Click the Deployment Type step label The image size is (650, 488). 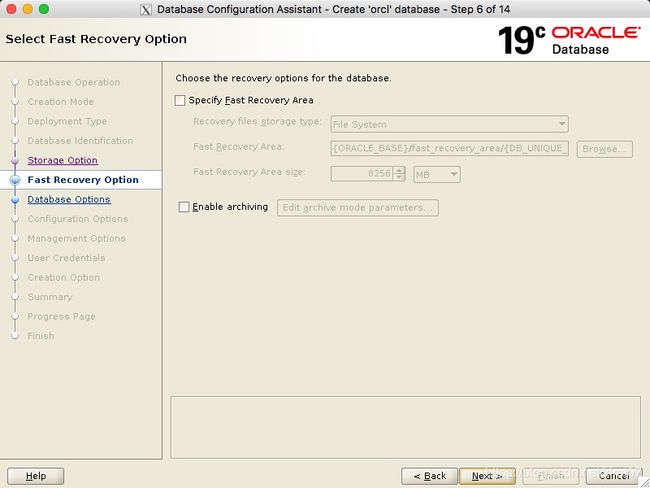pos(67,121)
